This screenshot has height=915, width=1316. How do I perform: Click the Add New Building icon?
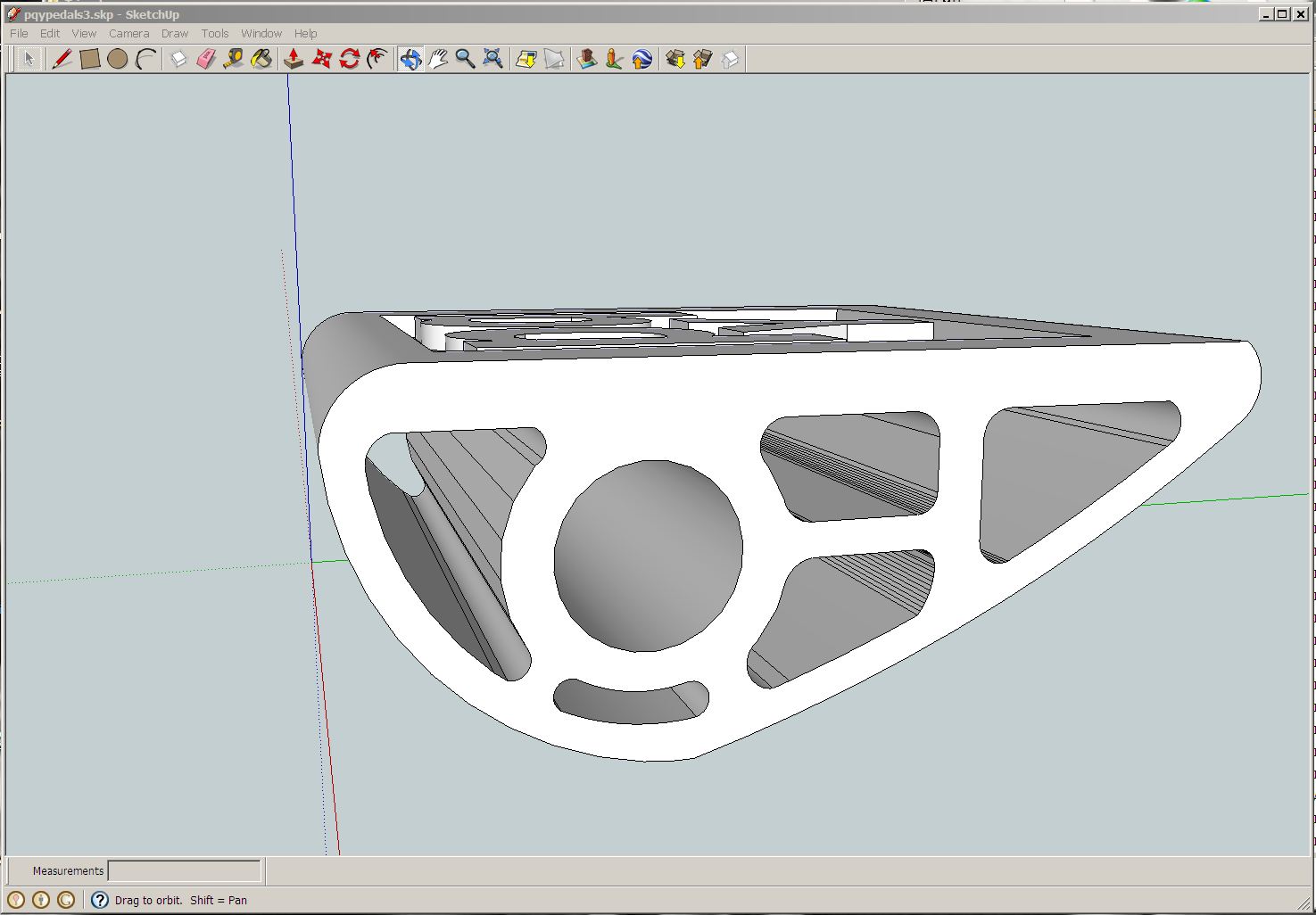tap(586, 59)
